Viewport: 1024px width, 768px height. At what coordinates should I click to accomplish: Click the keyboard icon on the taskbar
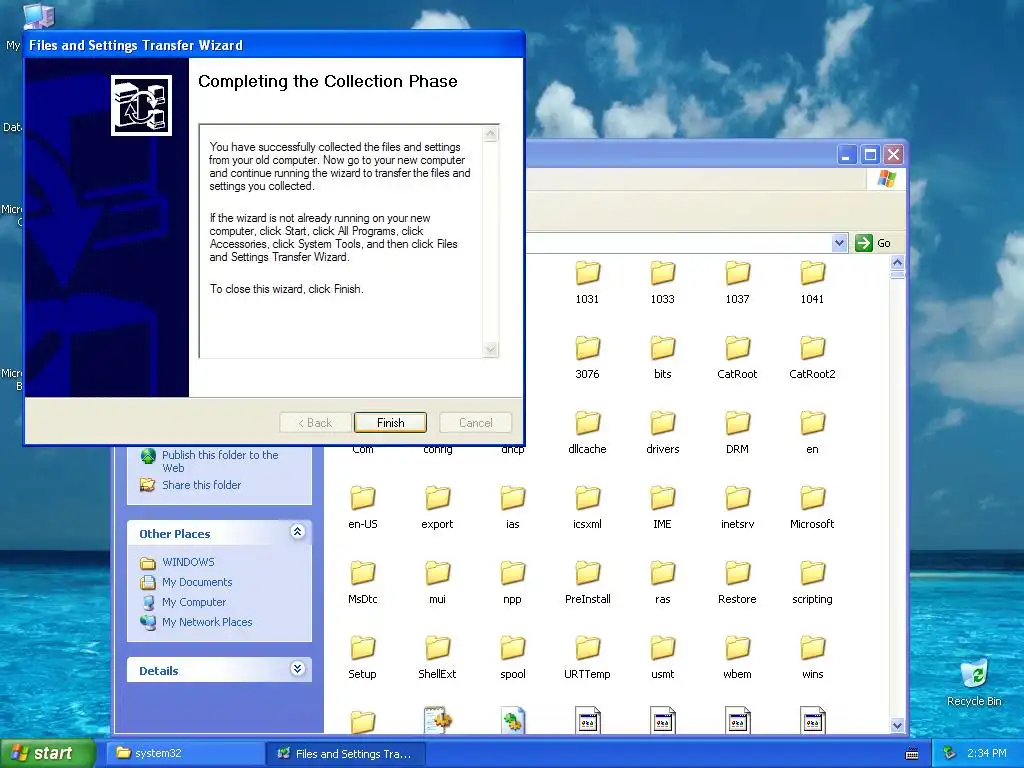pyautogui.click(x=912, y=754)
